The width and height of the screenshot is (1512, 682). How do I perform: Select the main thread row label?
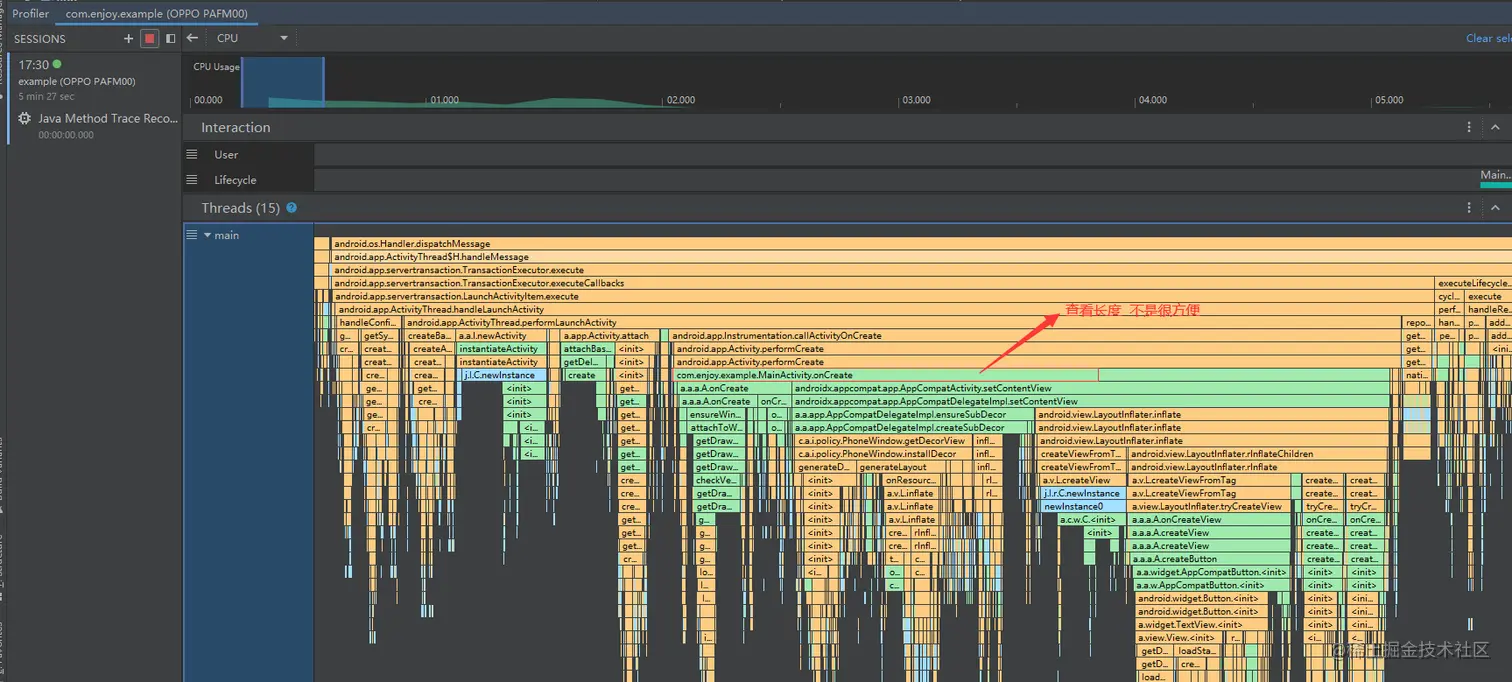(227, 235)
